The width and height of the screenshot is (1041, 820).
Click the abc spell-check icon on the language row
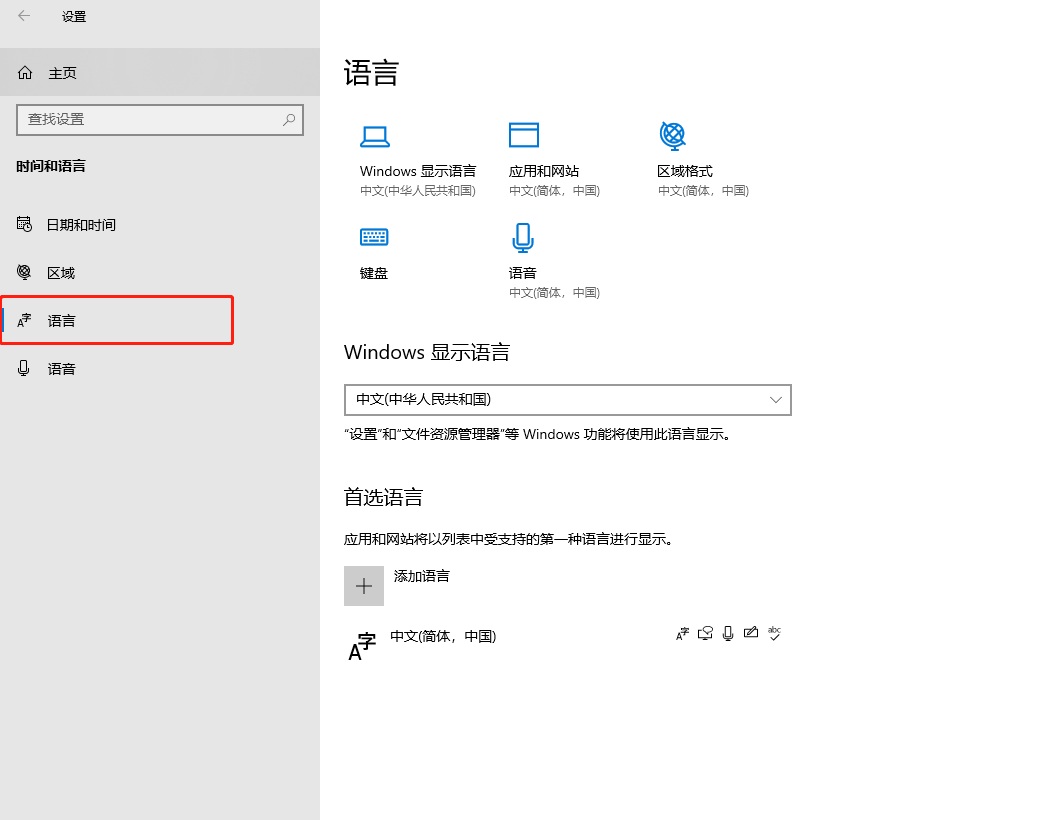774,633
